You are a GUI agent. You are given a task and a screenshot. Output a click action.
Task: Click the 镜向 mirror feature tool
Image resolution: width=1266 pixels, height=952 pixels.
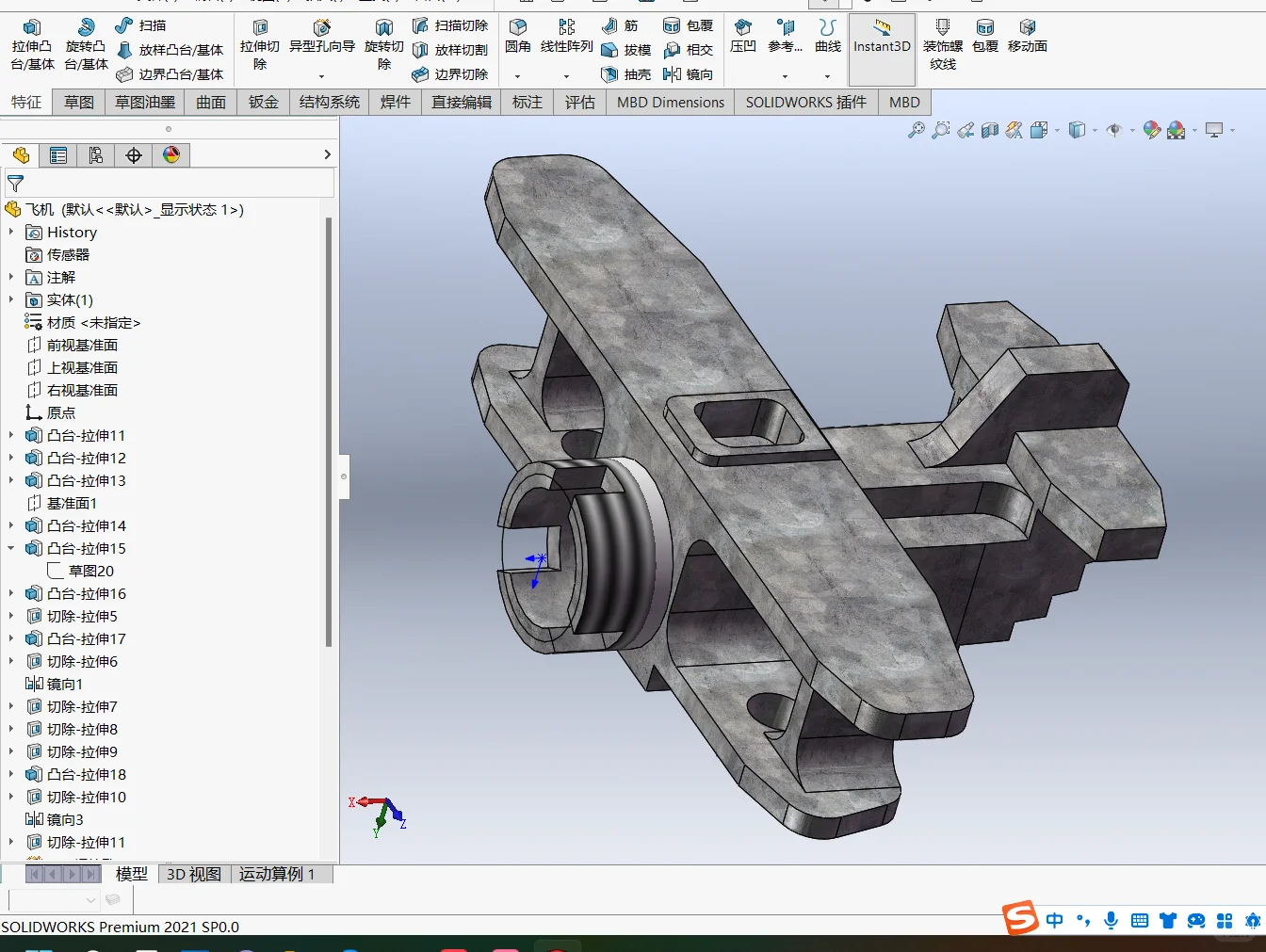pyautogui.click(x=688, y=74)
